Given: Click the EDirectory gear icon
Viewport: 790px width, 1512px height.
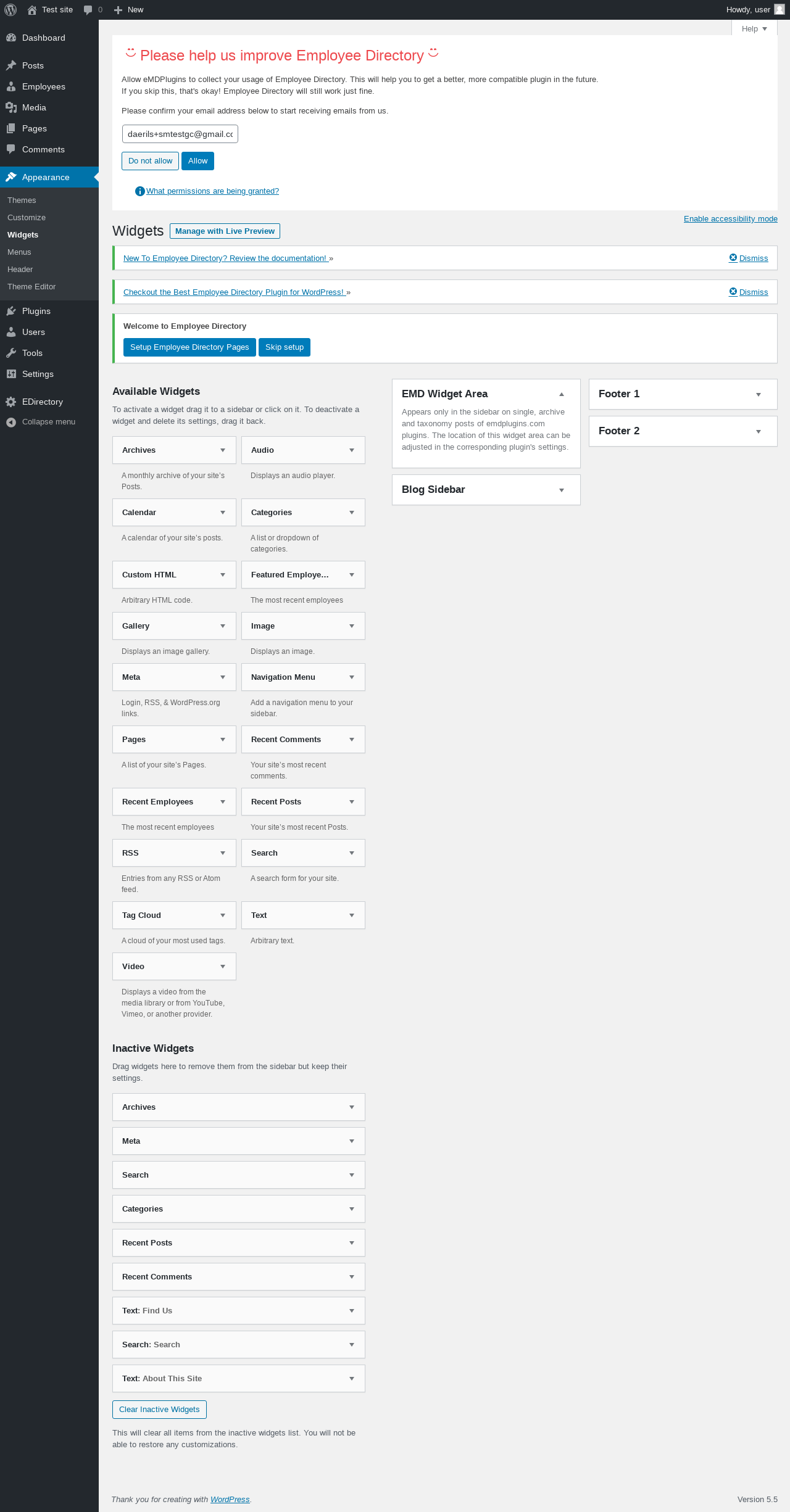Looking at the screenshot, I should pyautogui.click(x=11, y=402).
